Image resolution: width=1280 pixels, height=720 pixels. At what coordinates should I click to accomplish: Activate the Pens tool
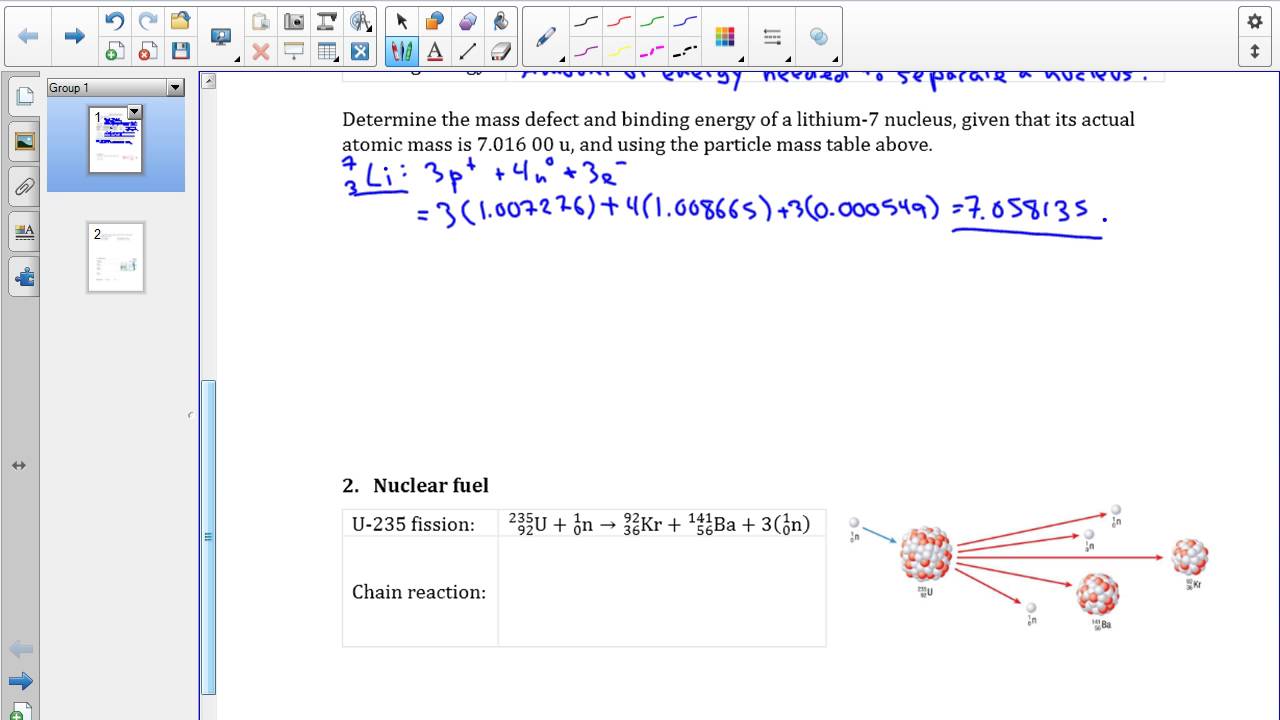pos(401,51)
